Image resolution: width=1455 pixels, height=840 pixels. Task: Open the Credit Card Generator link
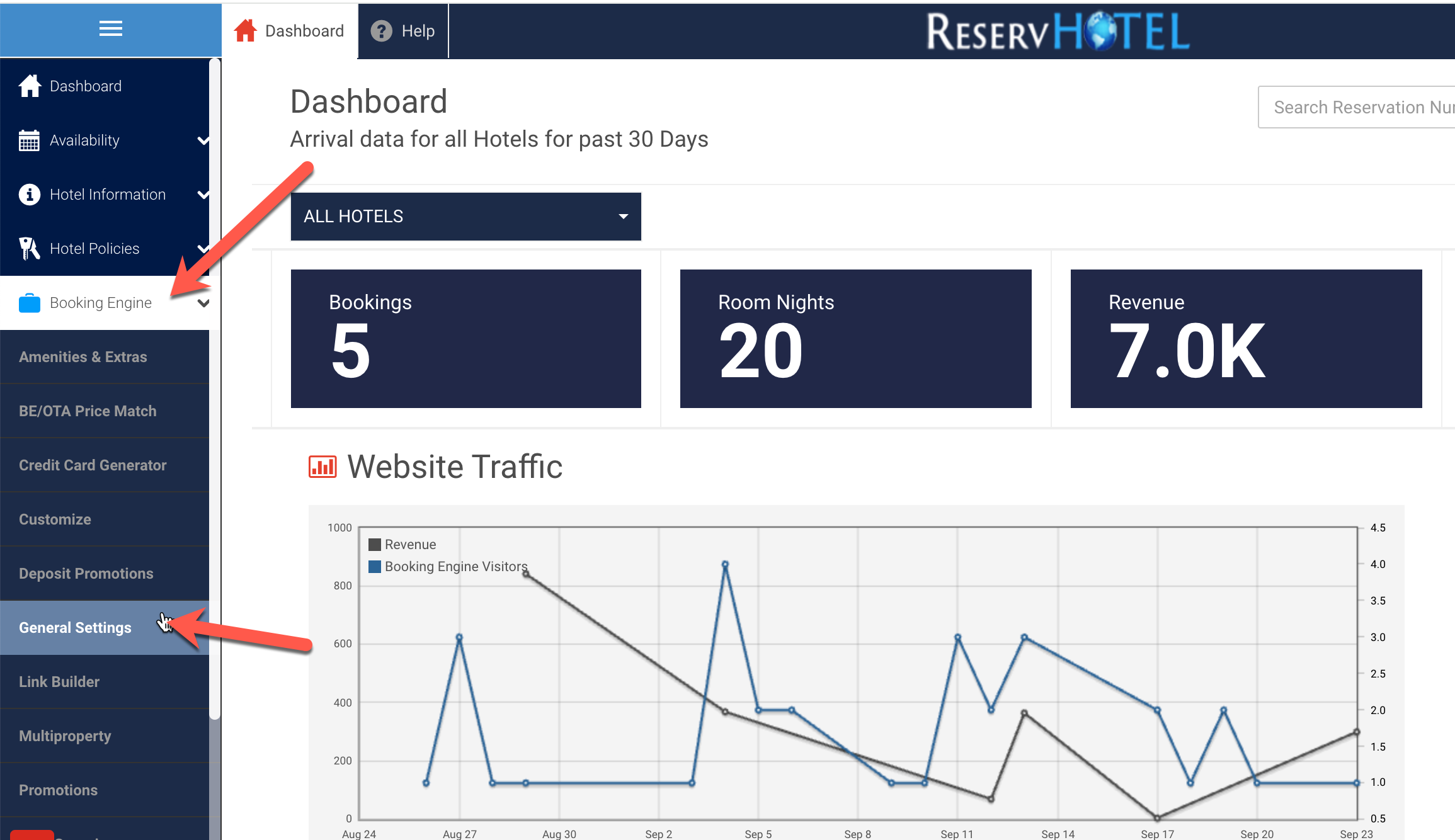pos(93,465)
